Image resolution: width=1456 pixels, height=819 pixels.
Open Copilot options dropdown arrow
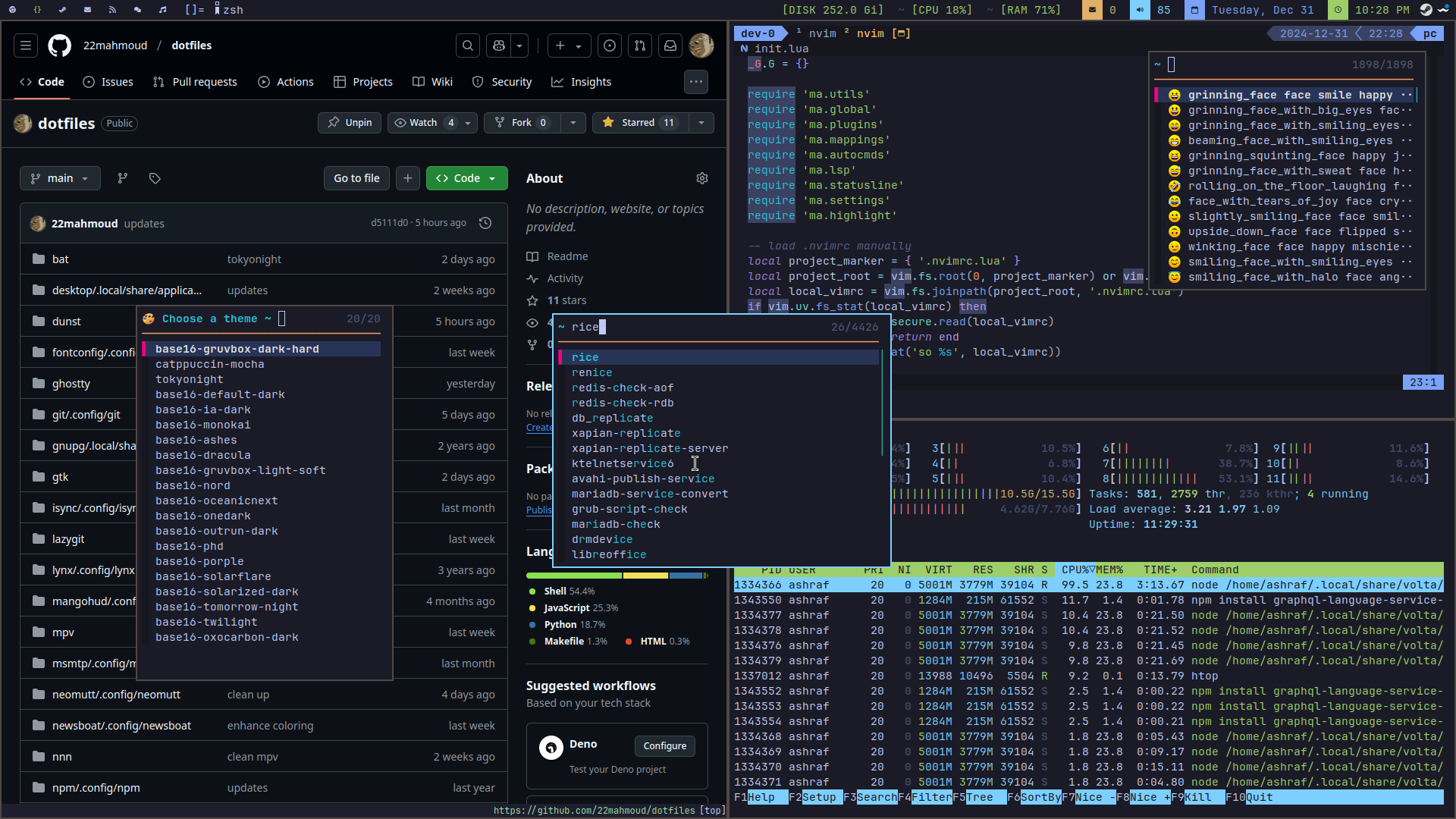point(519,45)
